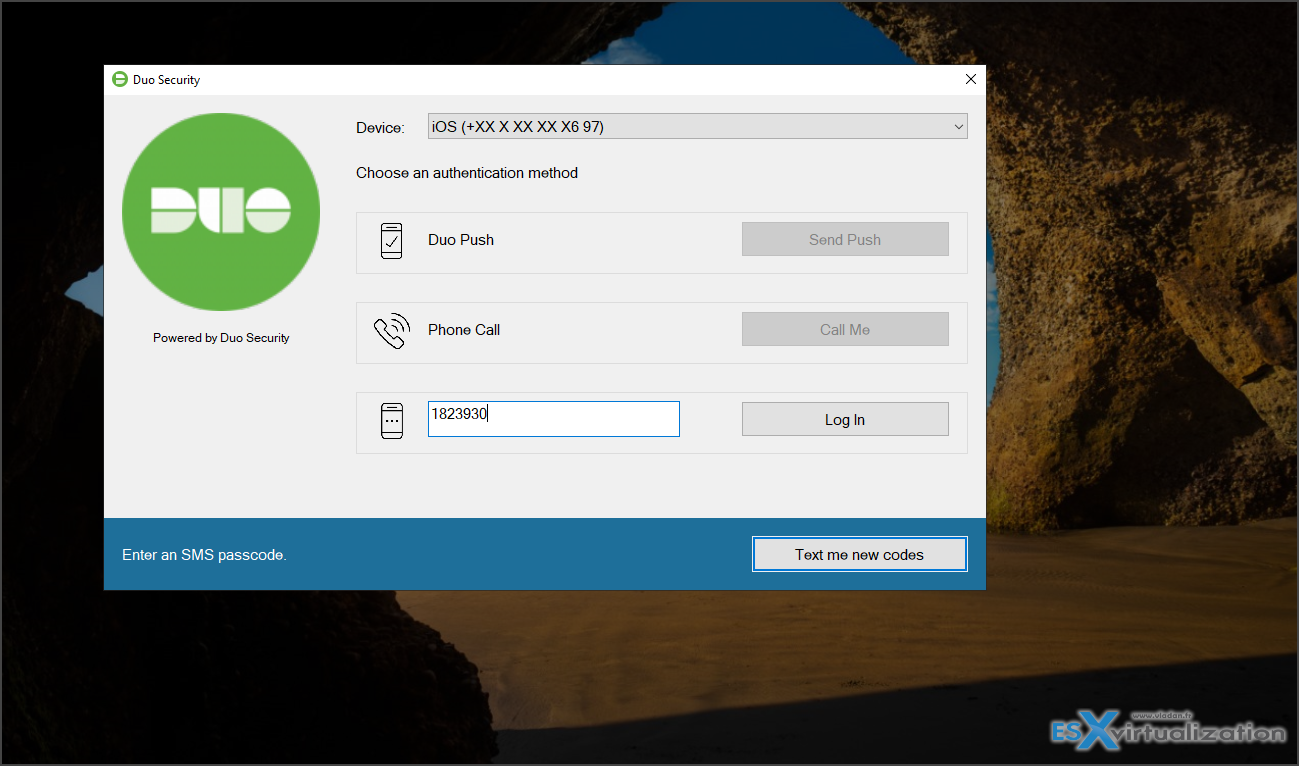The image size is (1299, 766).
Task: Click the Log In button
Action: pos(845,420)
